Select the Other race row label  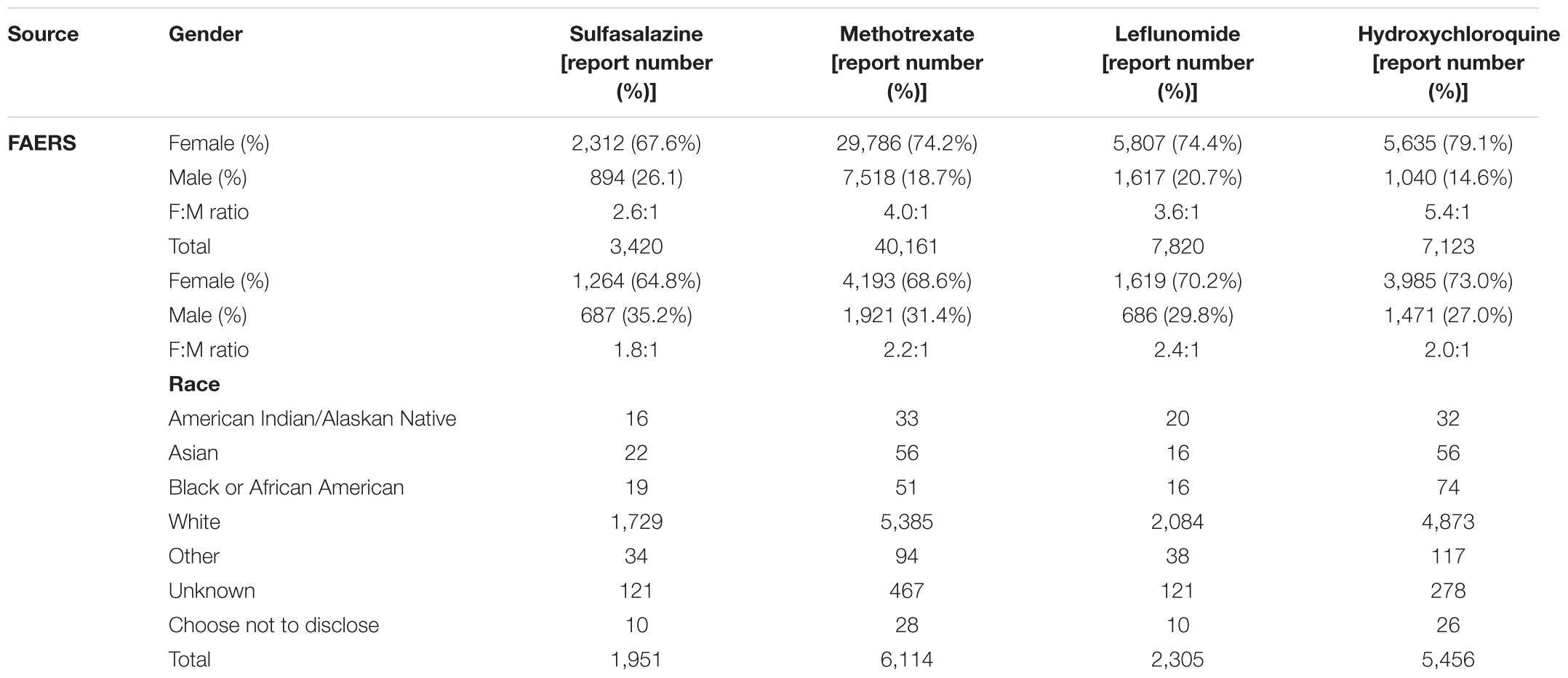click(193, 557)
